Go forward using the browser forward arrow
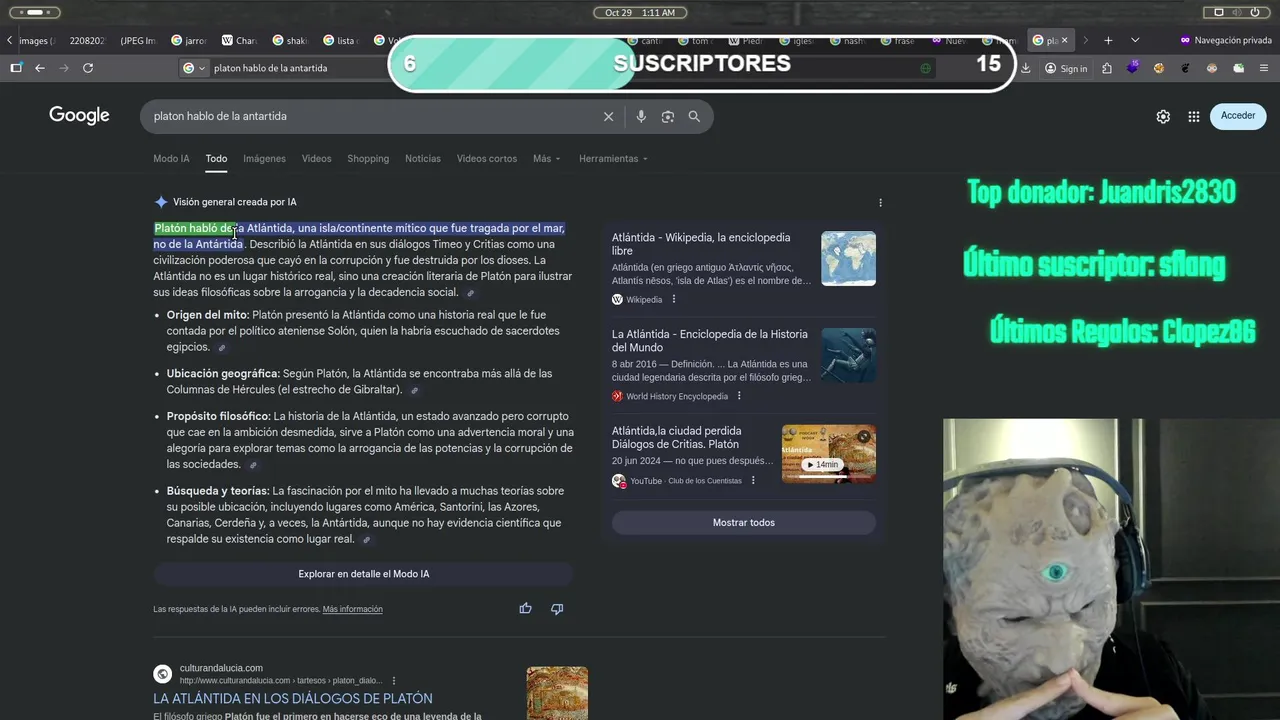 [x=64, y=68]
